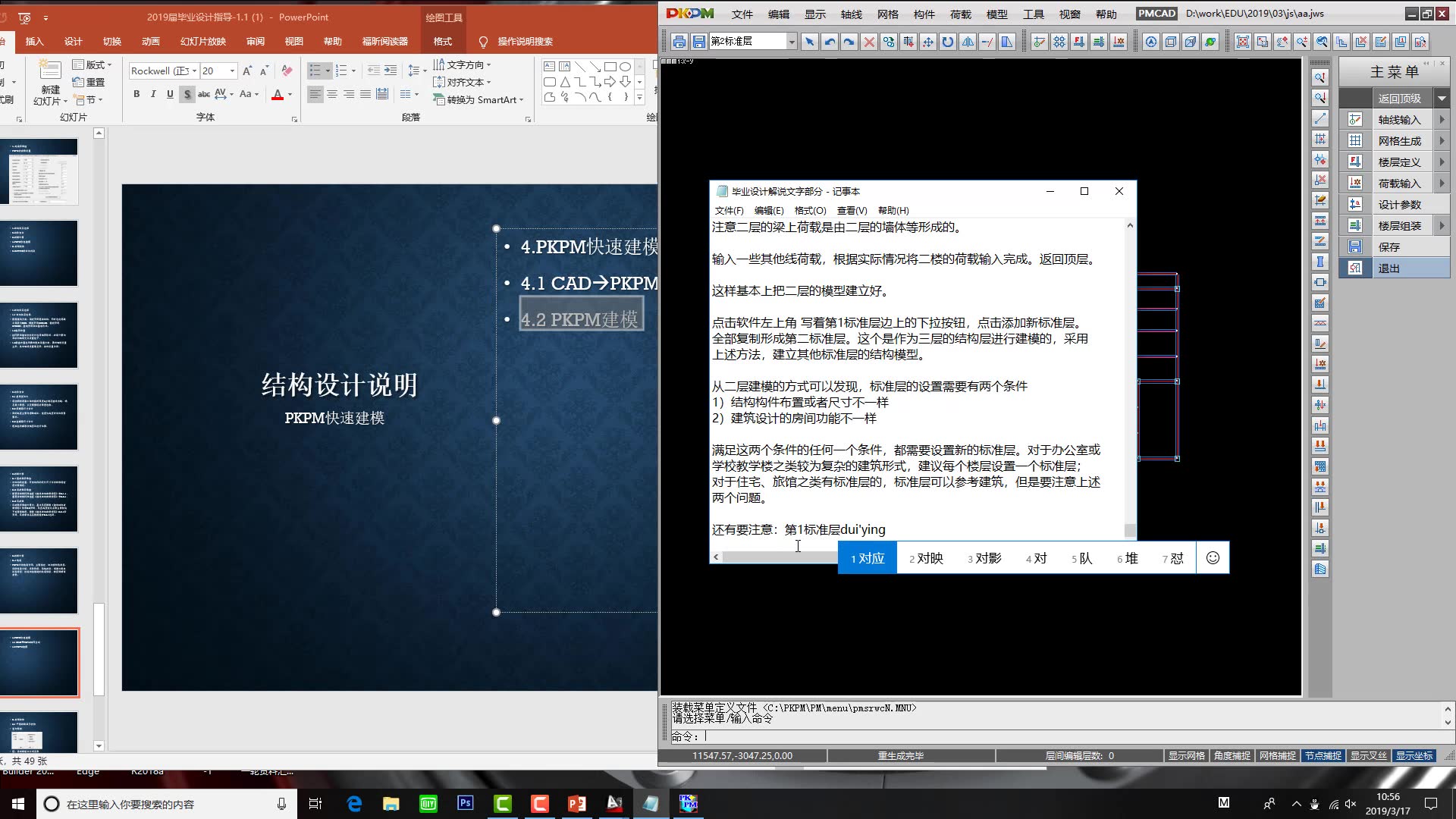
Task: Decrease font size with the smaller A icon
Action: [x=264, y=71]
